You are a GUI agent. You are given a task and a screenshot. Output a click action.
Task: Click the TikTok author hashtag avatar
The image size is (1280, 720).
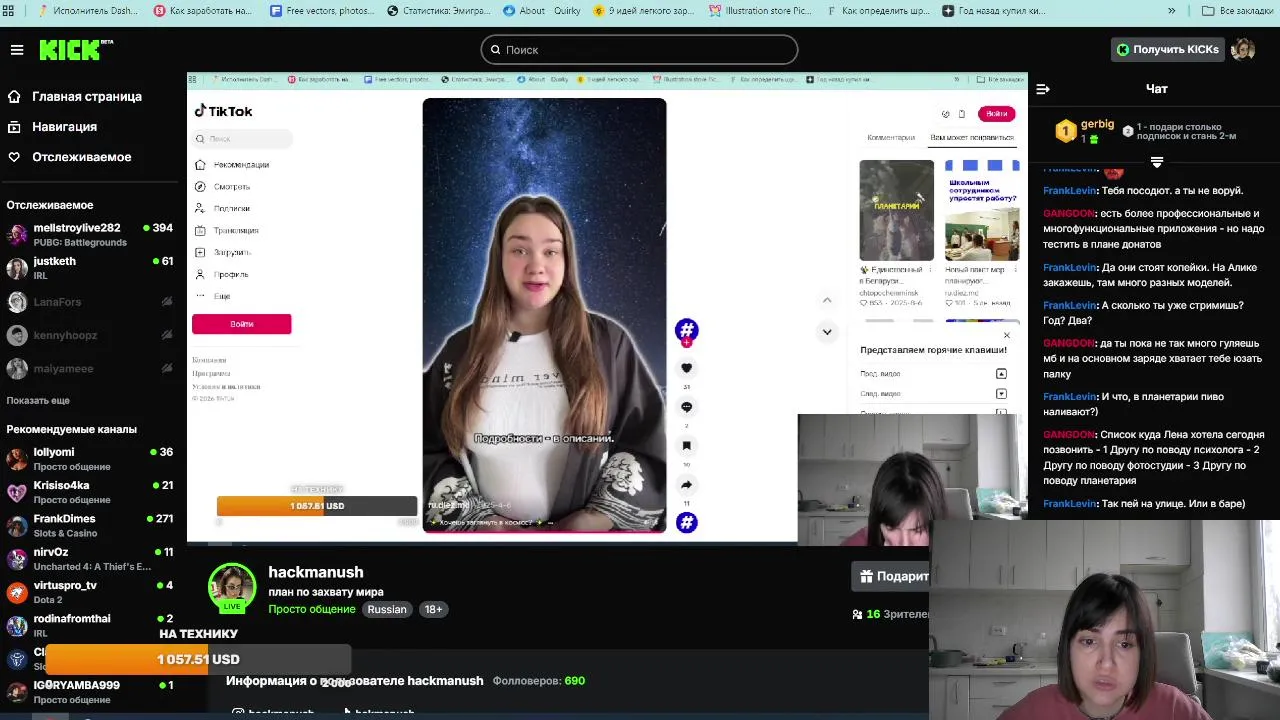pyautogui.click(x=686, y=330)
